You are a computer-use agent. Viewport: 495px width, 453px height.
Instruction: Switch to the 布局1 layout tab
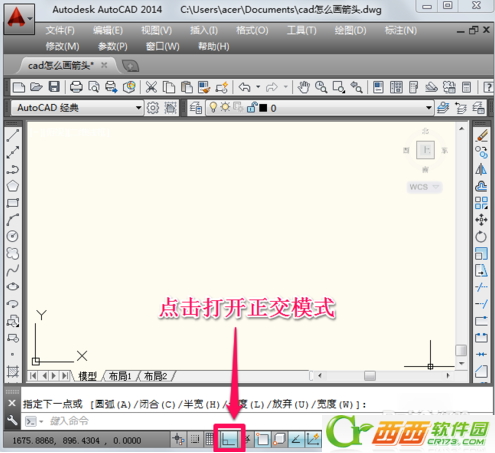pos(120,376)
